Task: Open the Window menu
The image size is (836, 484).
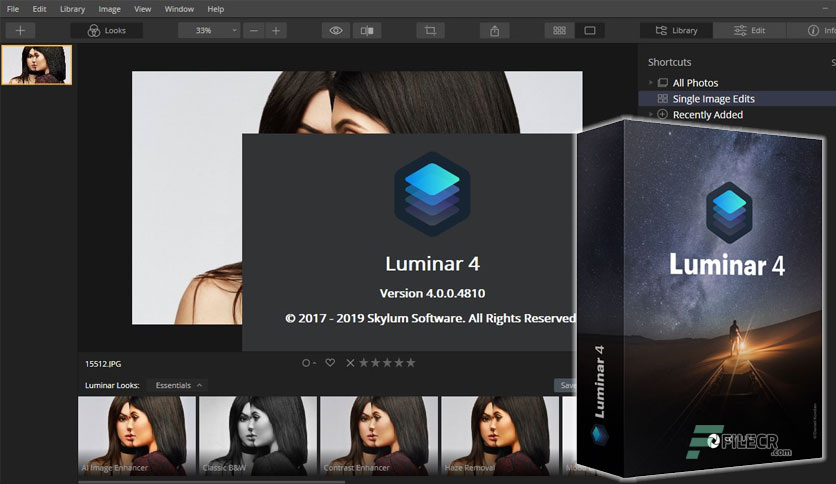Action: tap(179, 9)
